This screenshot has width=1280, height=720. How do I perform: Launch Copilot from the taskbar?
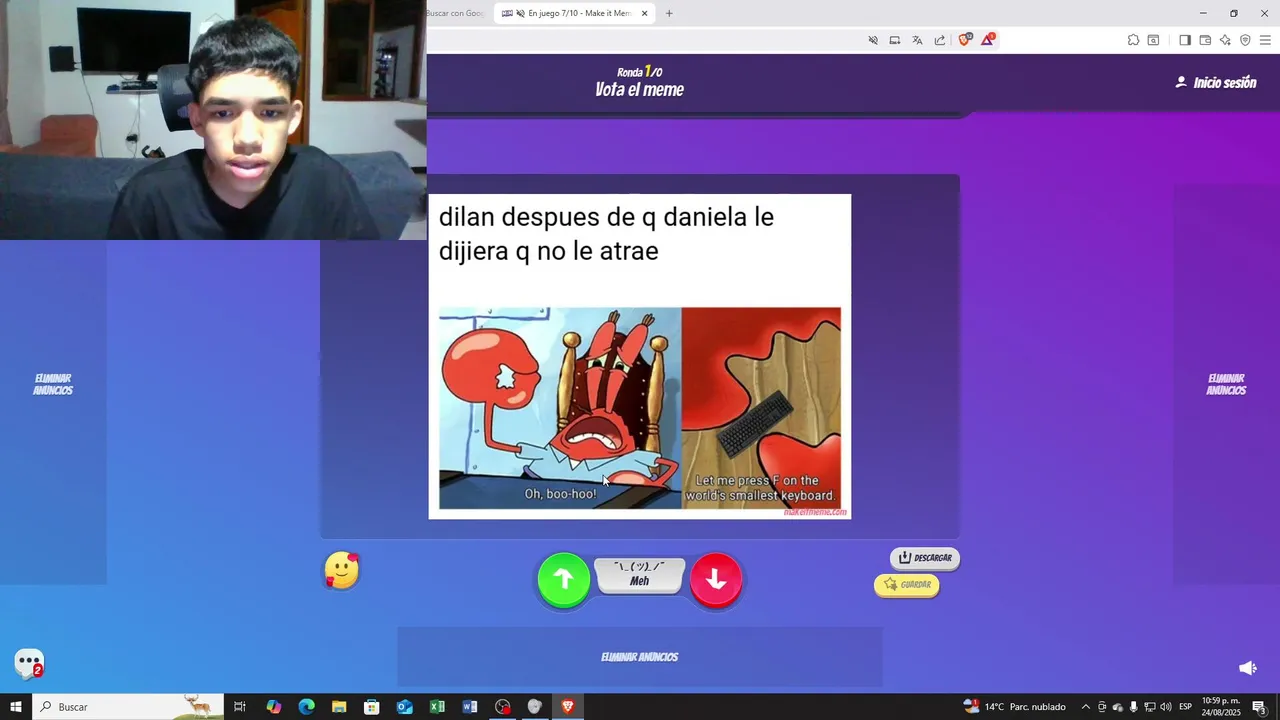pos(274,707)
